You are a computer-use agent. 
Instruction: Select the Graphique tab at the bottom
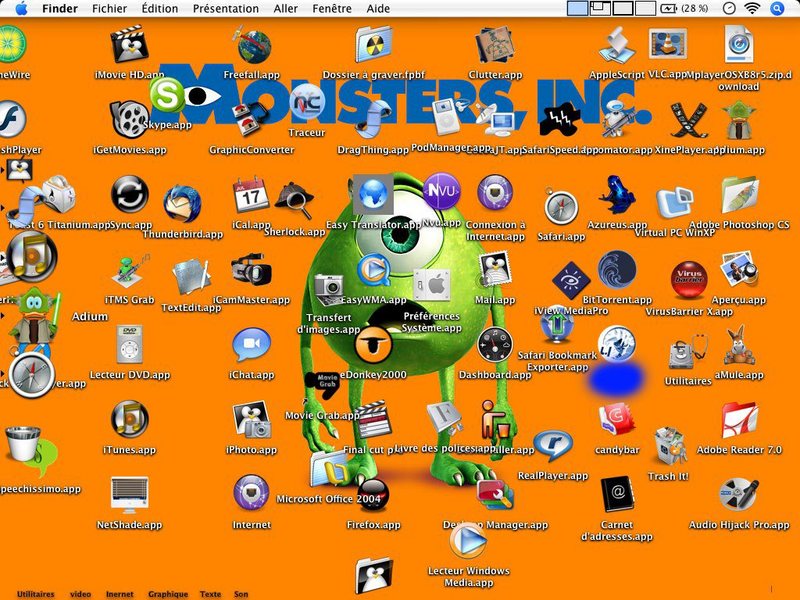coord(168,594)
